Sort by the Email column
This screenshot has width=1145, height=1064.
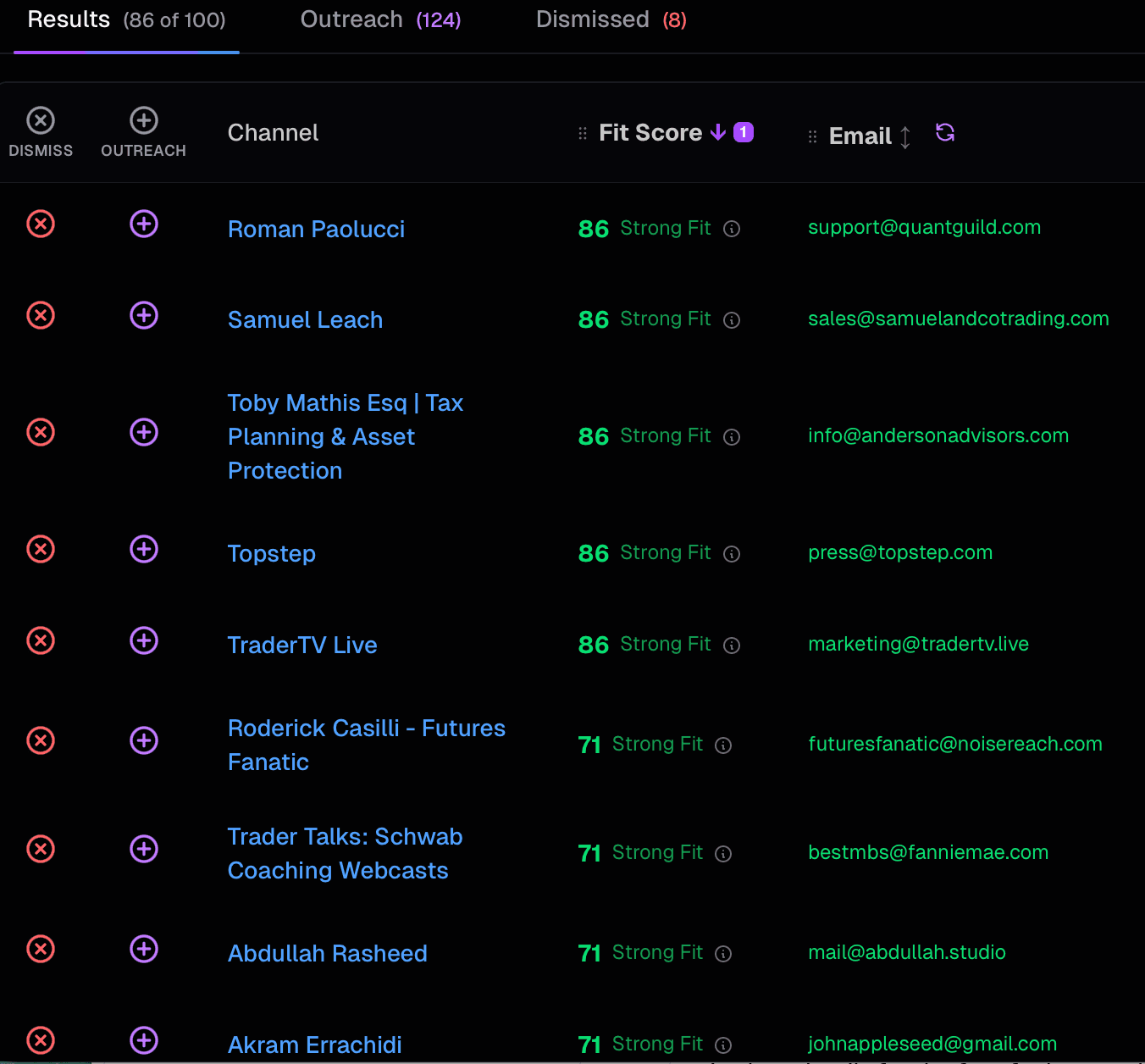point(870,136)
